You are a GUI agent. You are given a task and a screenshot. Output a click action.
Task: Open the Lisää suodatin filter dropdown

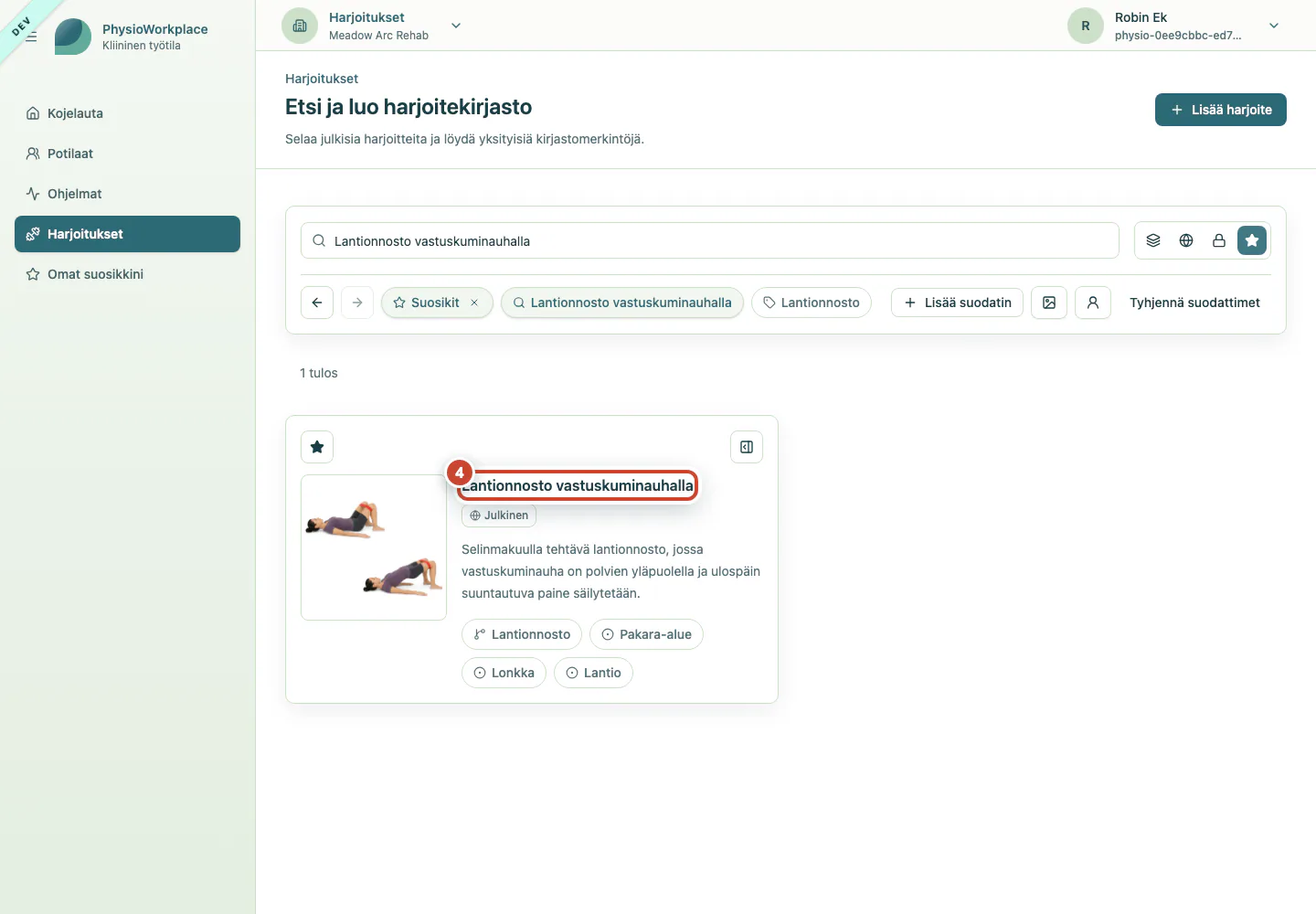[957, 303]
